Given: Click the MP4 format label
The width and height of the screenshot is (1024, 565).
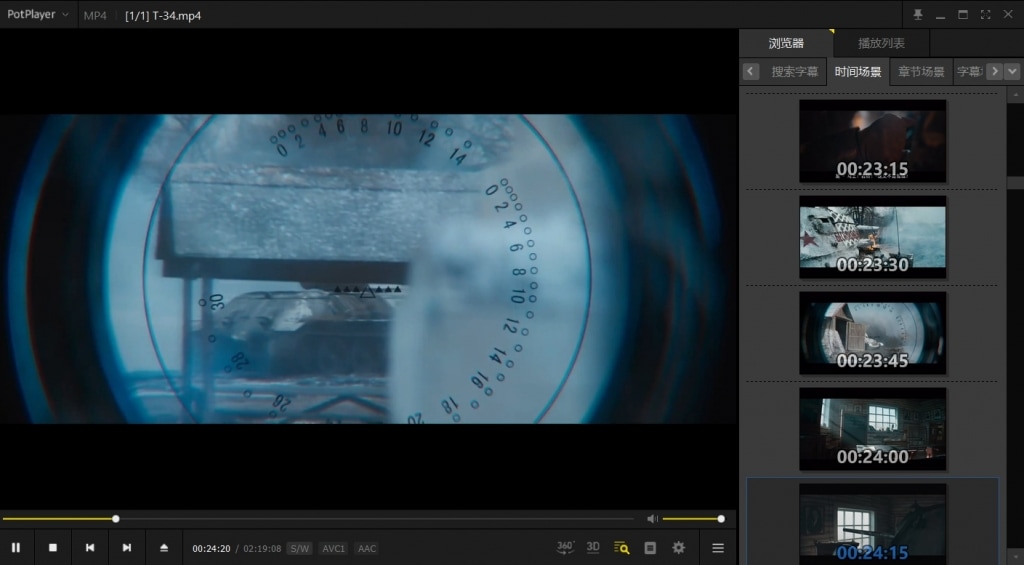Looking at the screenshot, I should [x=95, y=16].
